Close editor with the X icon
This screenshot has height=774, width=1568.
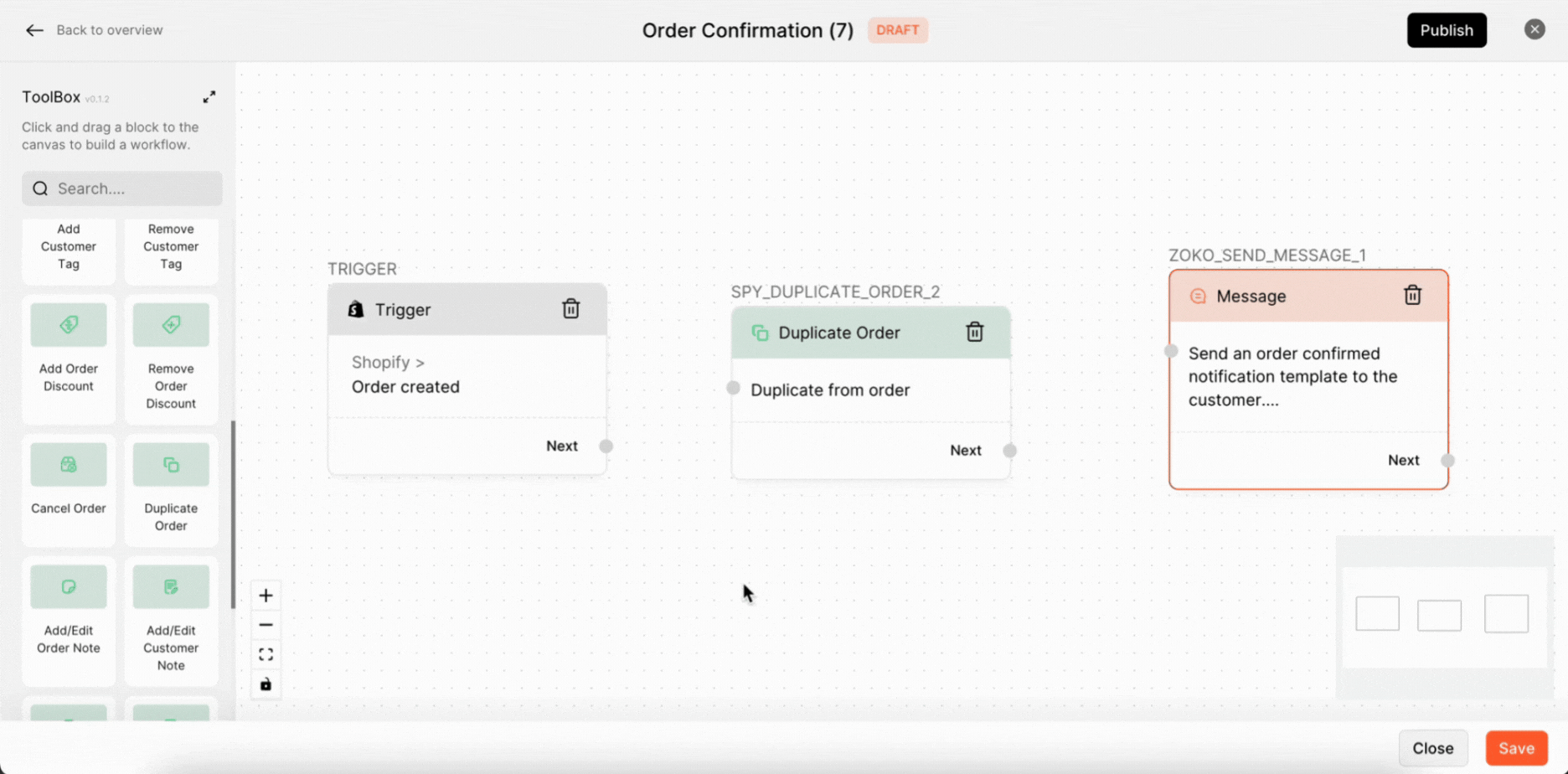(x=1534, y=29)
